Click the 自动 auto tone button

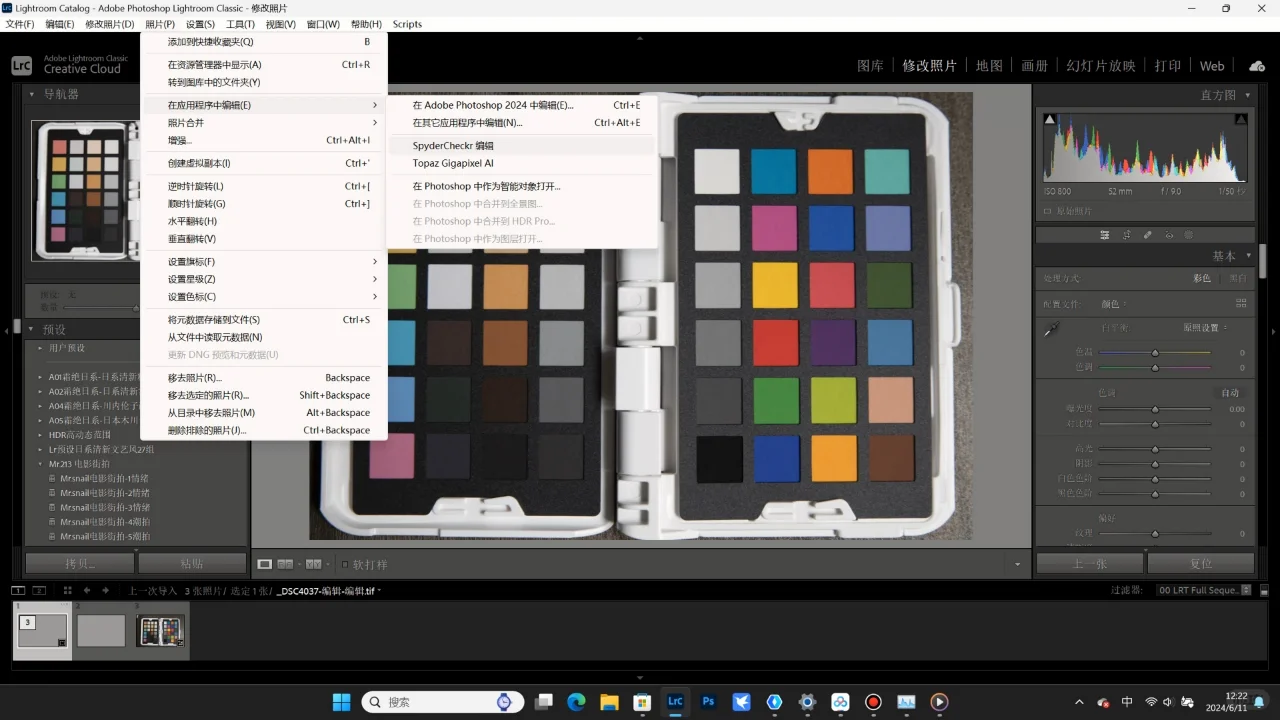[x=1230, y=393]
